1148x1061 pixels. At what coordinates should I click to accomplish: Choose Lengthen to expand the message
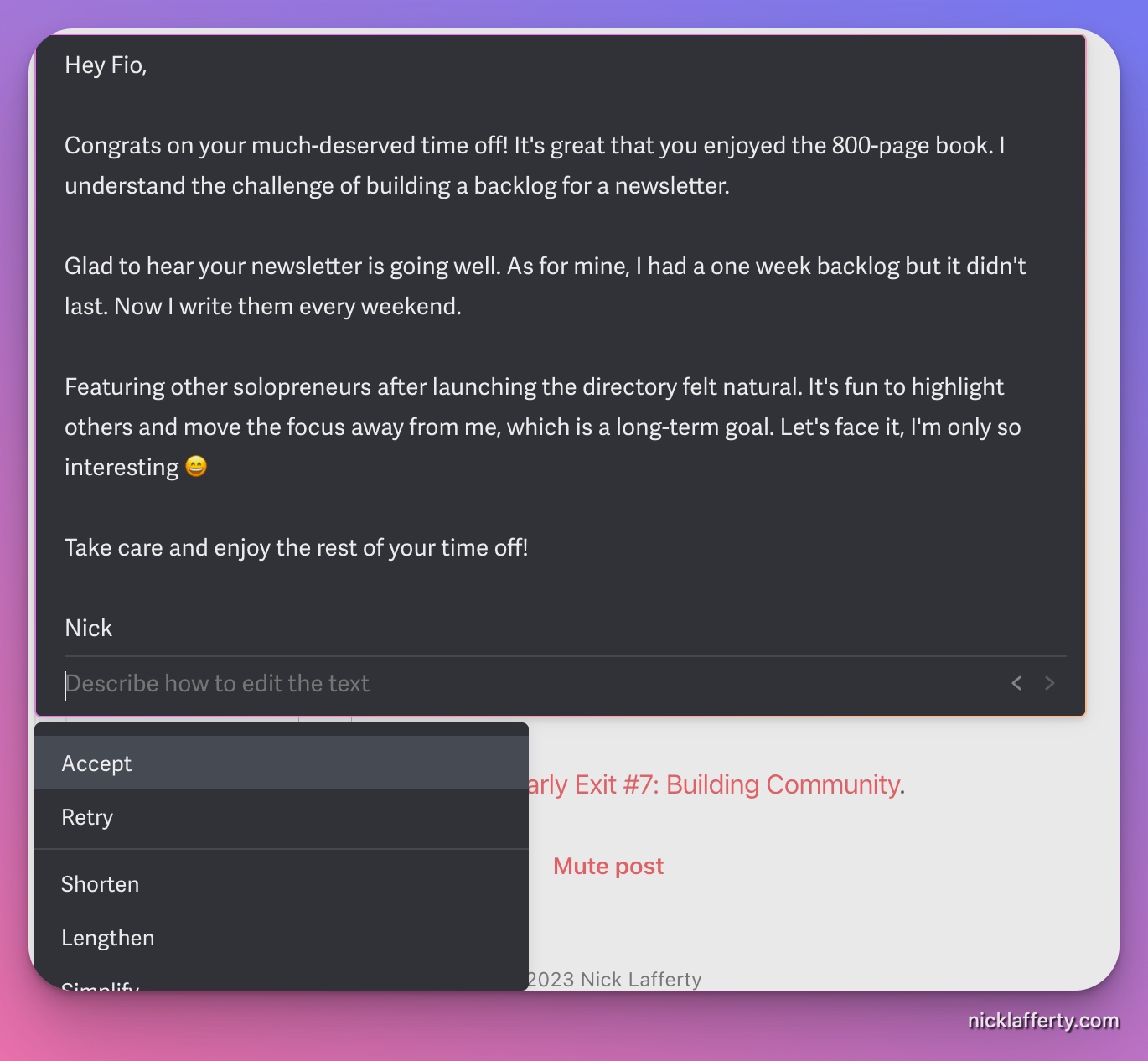pos(107,938)
